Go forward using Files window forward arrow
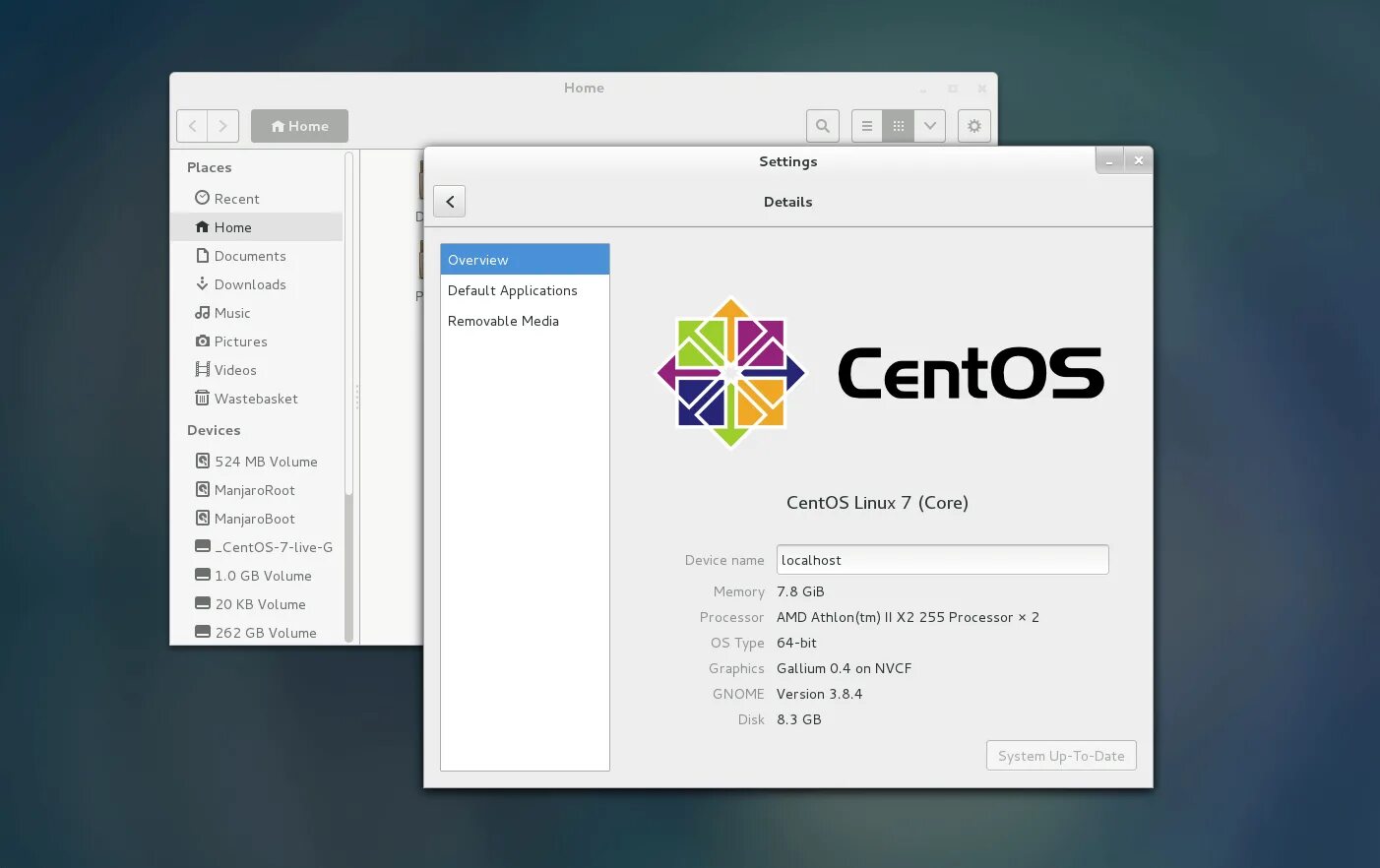The width and height of the screenshot is (1380, 868). click(x=223, y=126)
